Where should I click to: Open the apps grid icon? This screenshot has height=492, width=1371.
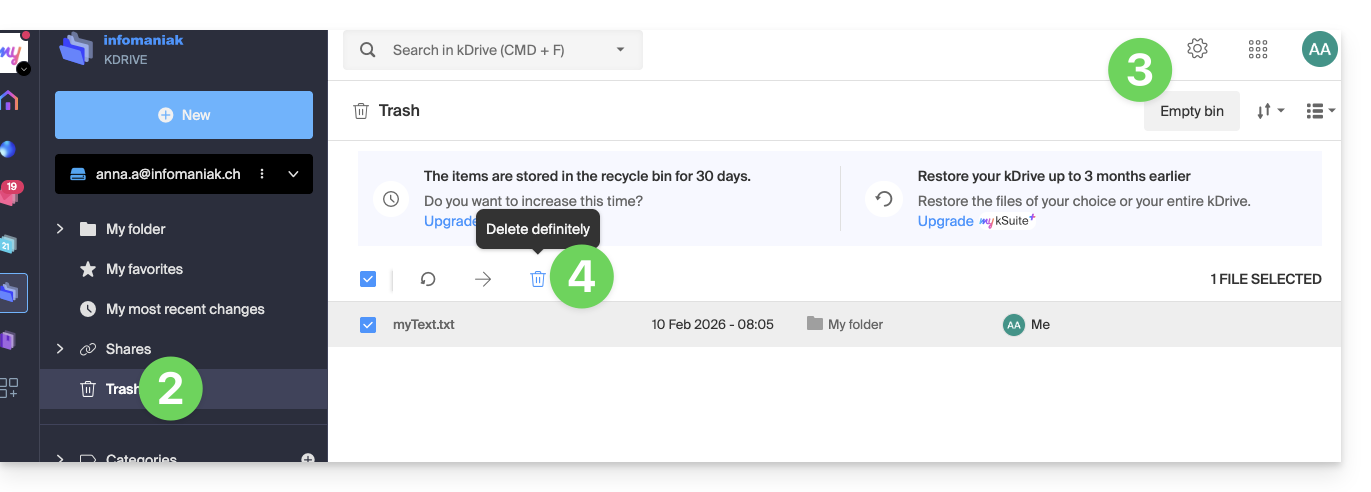coord(1258,49)
